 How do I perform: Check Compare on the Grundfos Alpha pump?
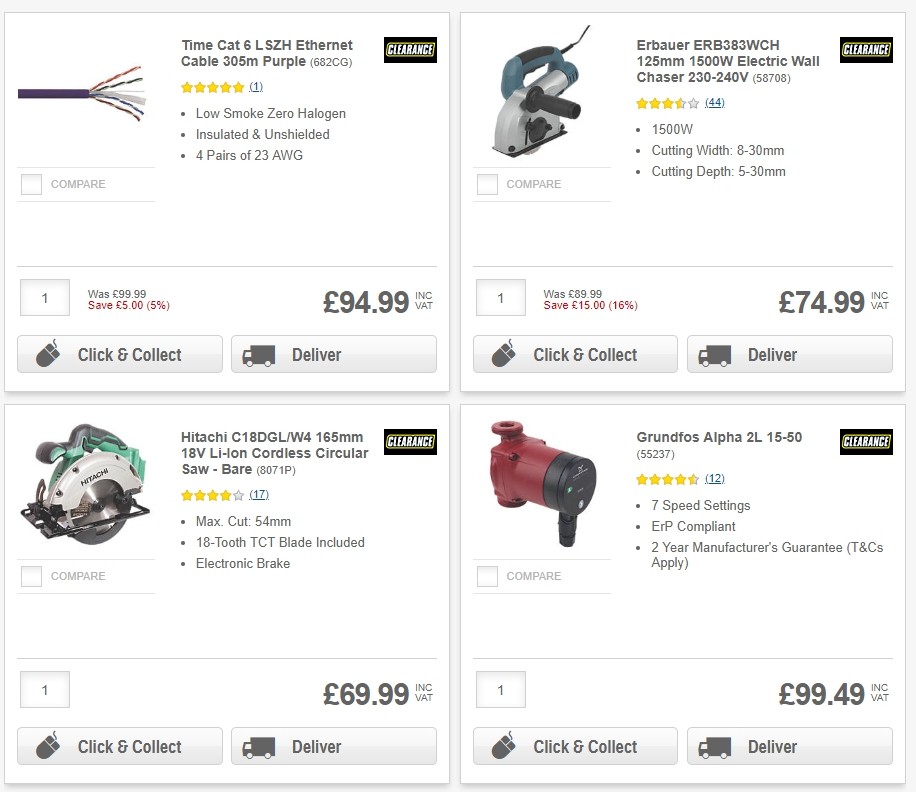[x=487, y=576]
